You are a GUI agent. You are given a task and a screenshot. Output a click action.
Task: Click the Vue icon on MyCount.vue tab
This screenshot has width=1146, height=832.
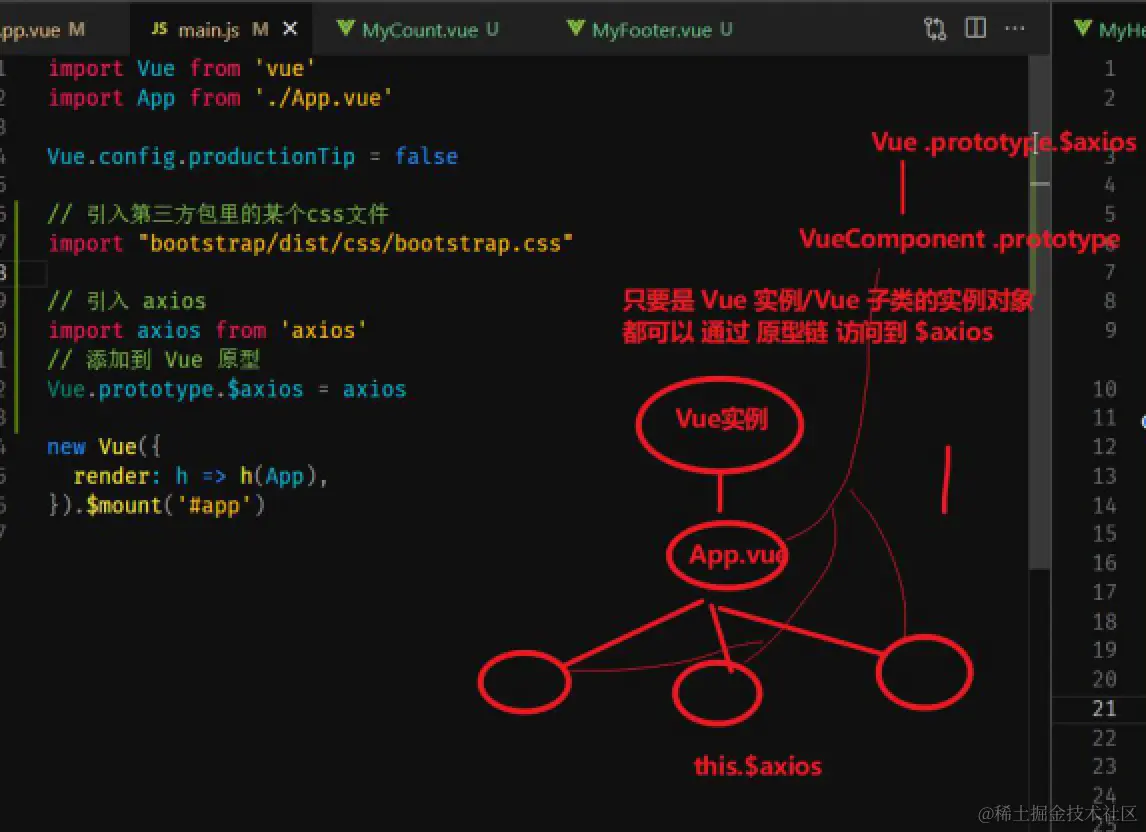click(x=346, y=29)
